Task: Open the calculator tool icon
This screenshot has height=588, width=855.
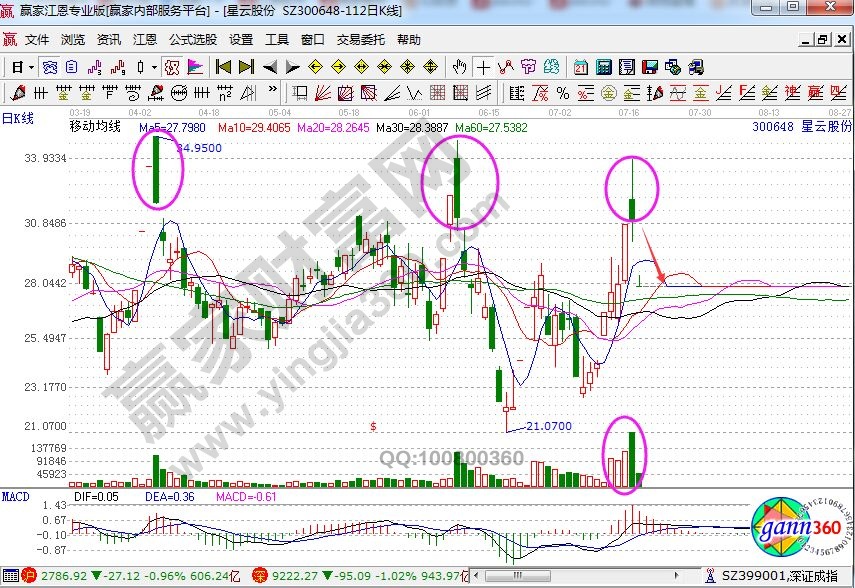Action: tap(604, 67)
